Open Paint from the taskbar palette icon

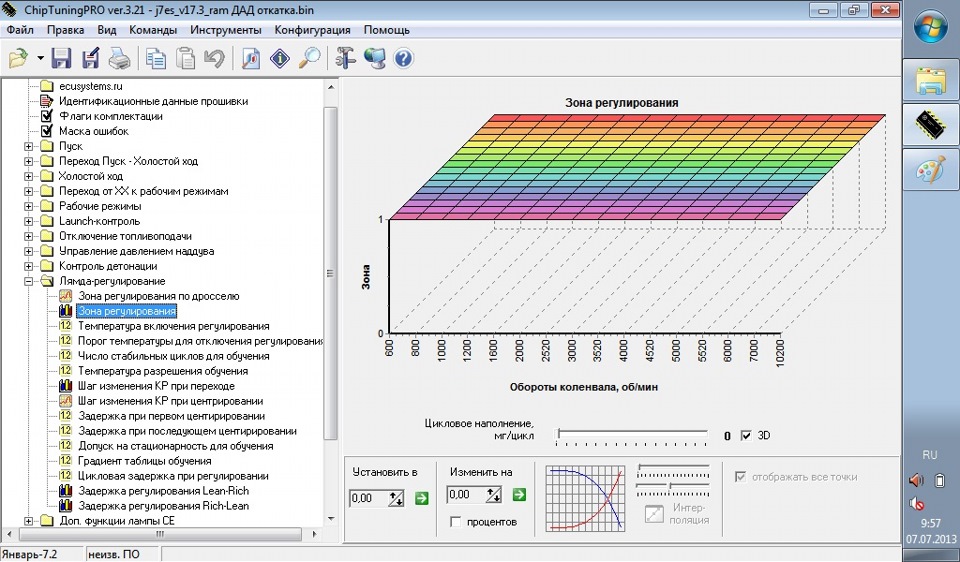931,170
